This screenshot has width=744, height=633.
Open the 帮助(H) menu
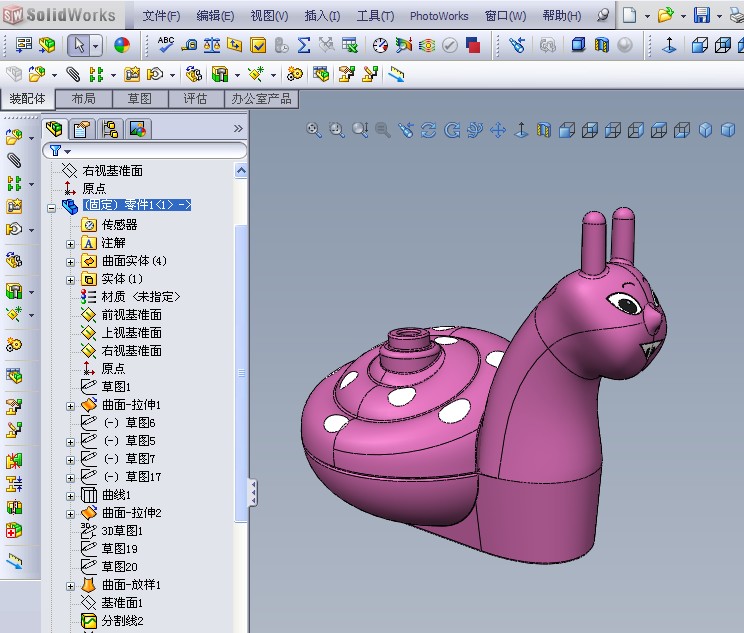(562, 16)
